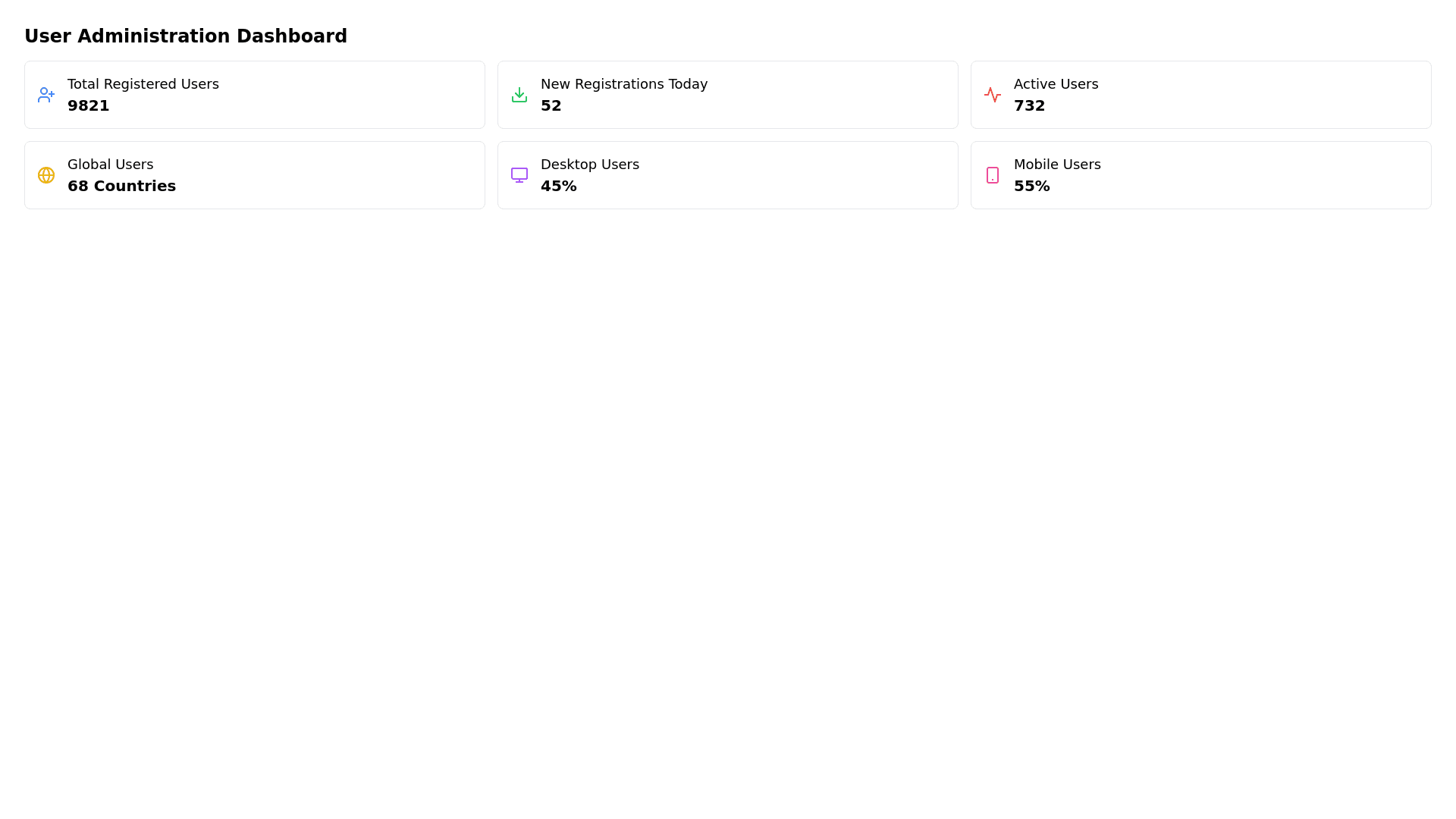This screenshot has width=1456, height=819.
Task: Select the Total Registered Users label
Action: (x=143, y=84)
